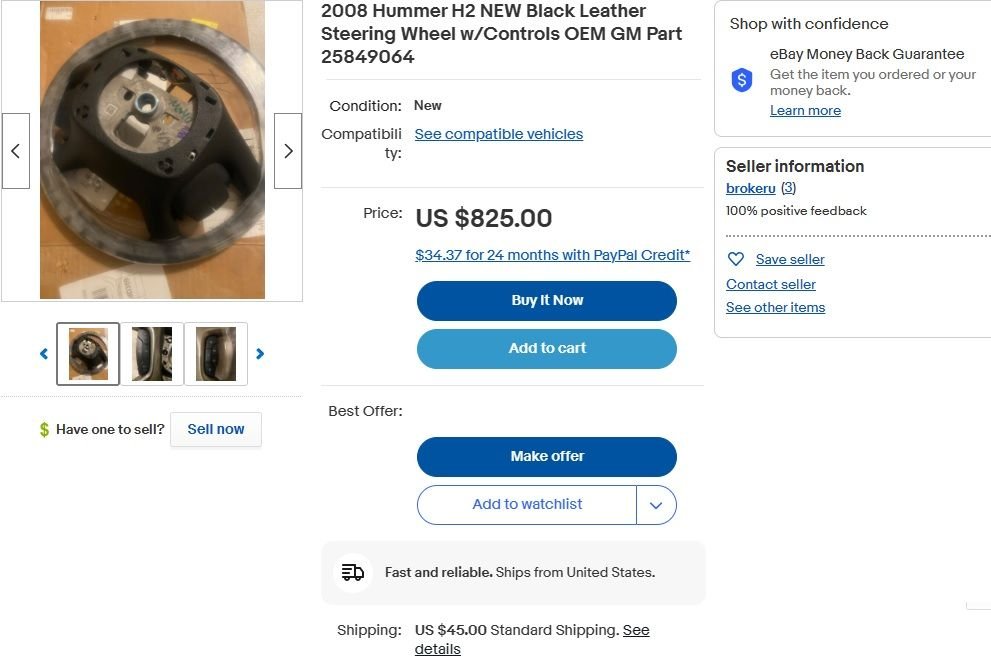Click the Money Back Guarantee shield icon
The image size is (991, 660).
click(742, 81)
